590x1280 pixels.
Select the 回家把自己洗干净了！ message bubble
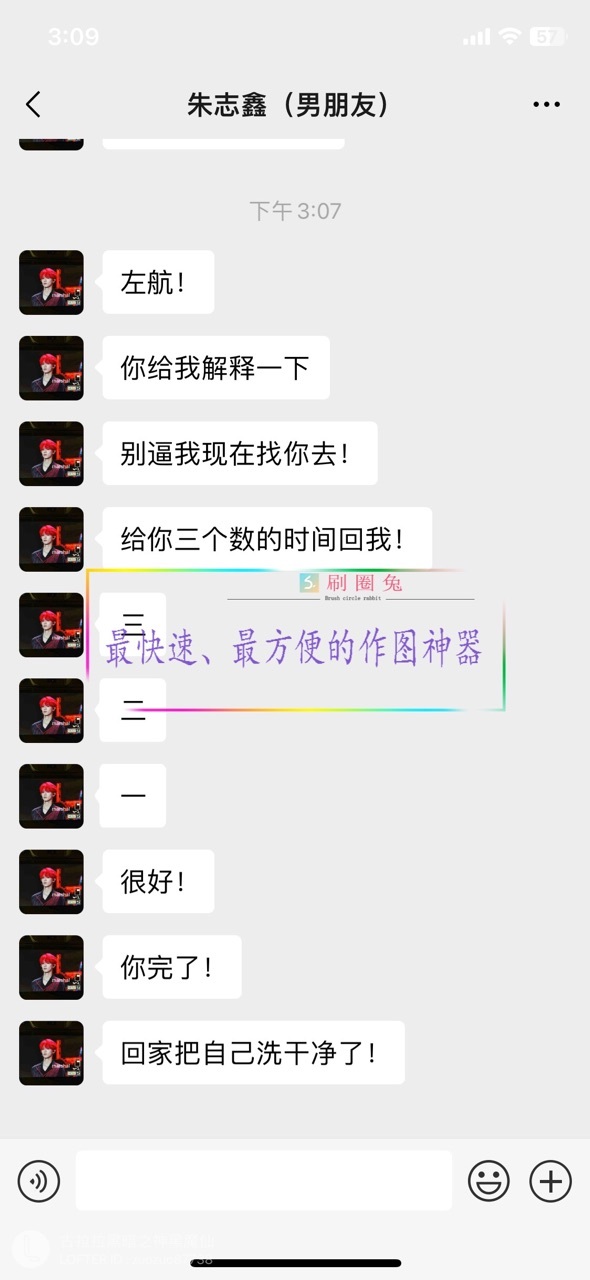point(253,1052)
